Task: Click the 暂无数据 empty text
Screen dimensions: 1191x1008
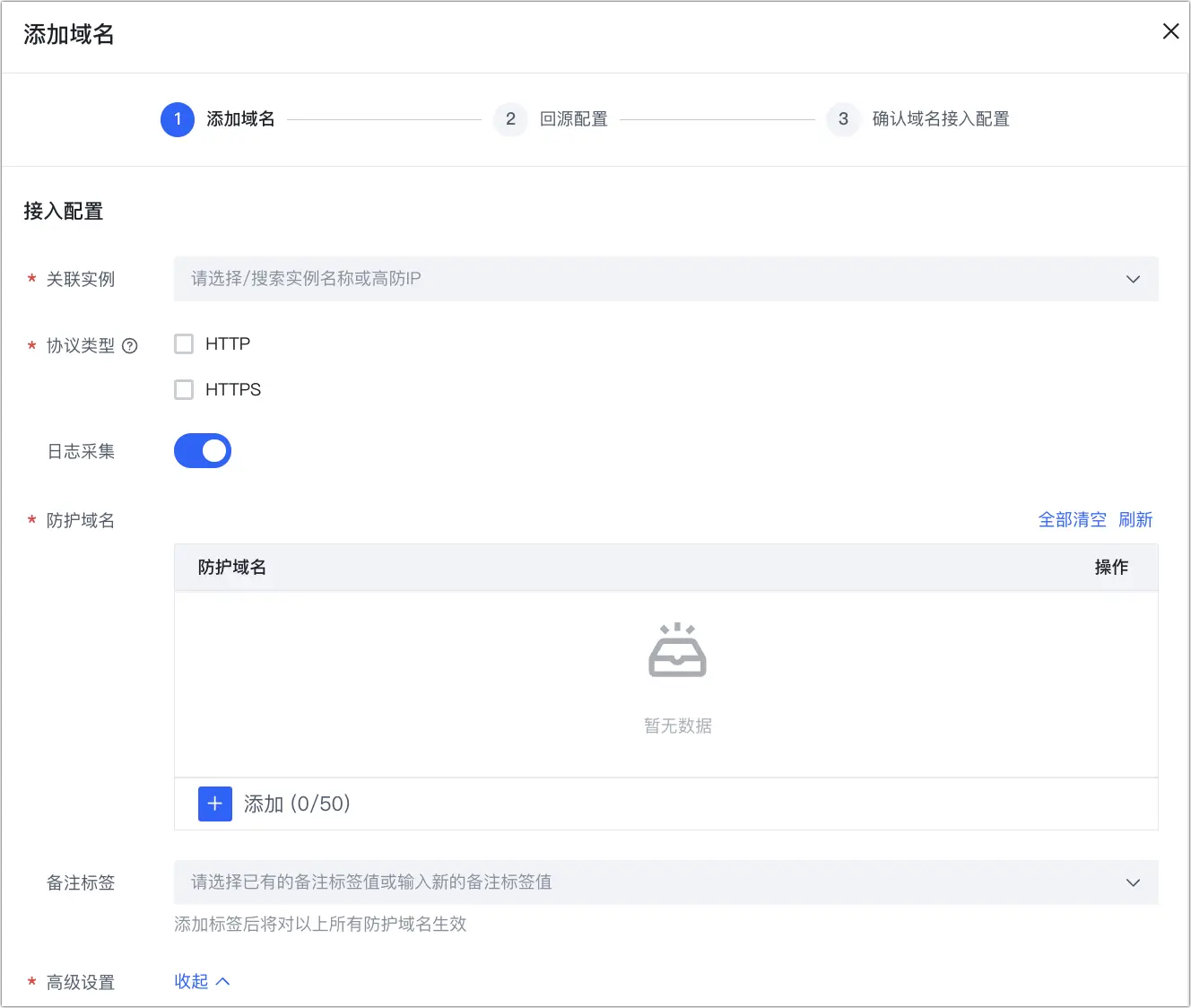Action: pyautogui.click(x=678, y=726)
